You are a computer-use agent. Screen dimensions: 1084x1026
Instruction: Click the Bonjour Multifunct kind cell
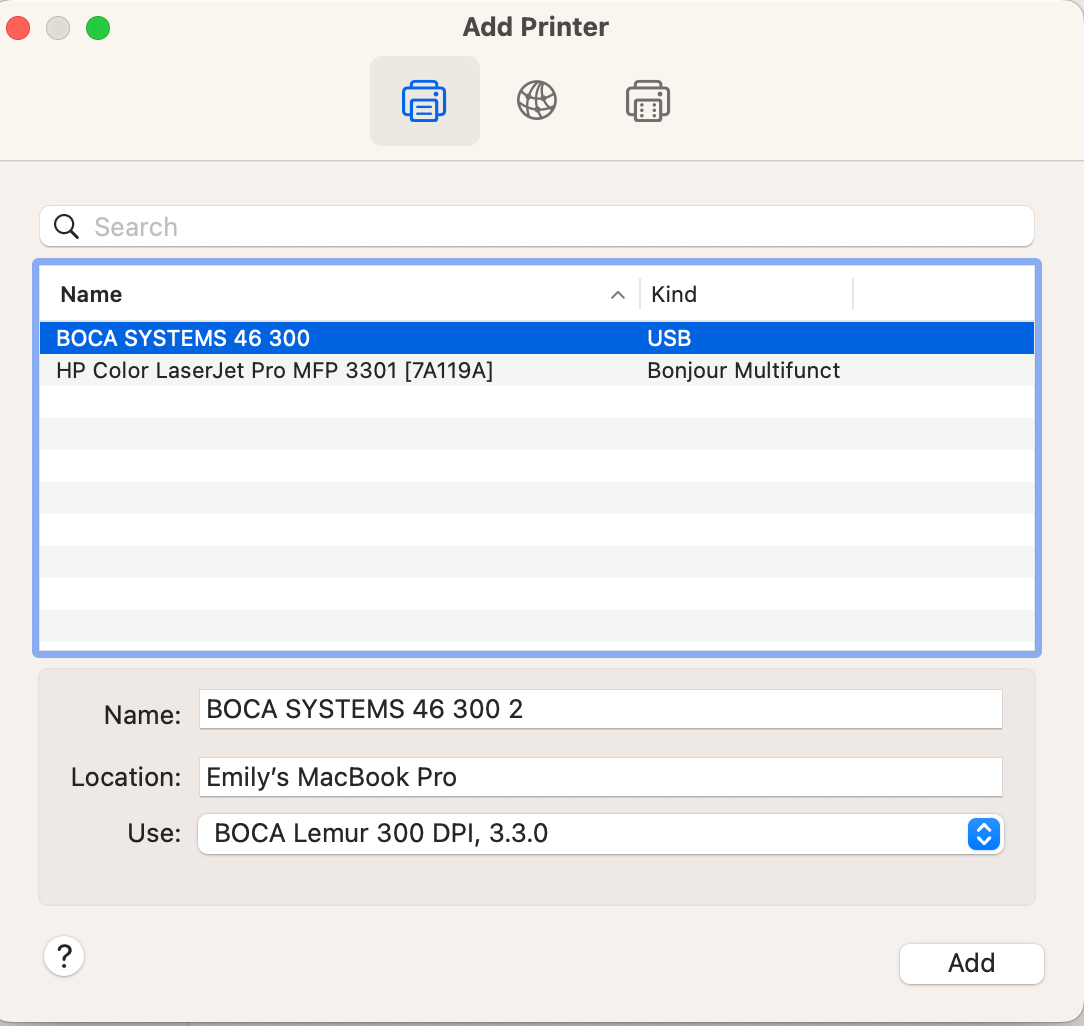(743, 371)
